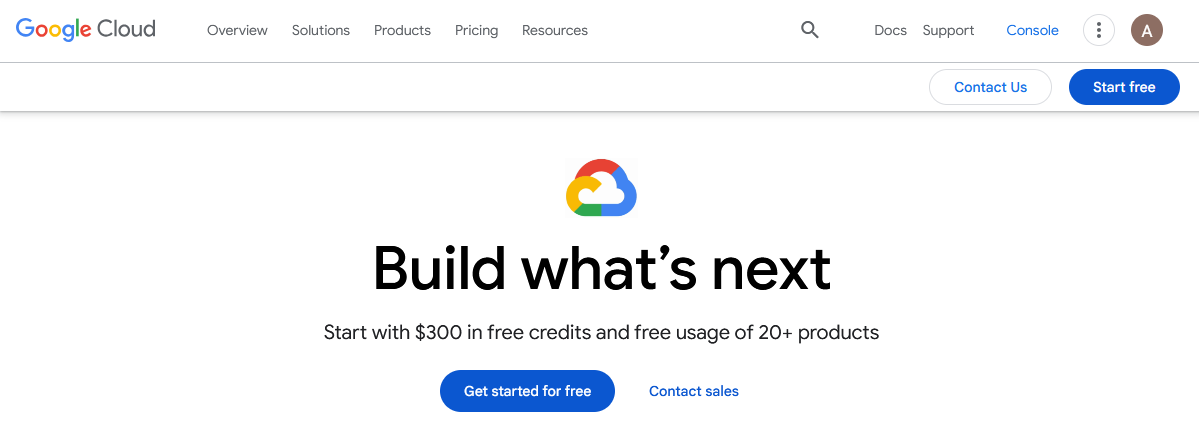Visit the Support page
The image size is (1199, 430).
(948, 30)
